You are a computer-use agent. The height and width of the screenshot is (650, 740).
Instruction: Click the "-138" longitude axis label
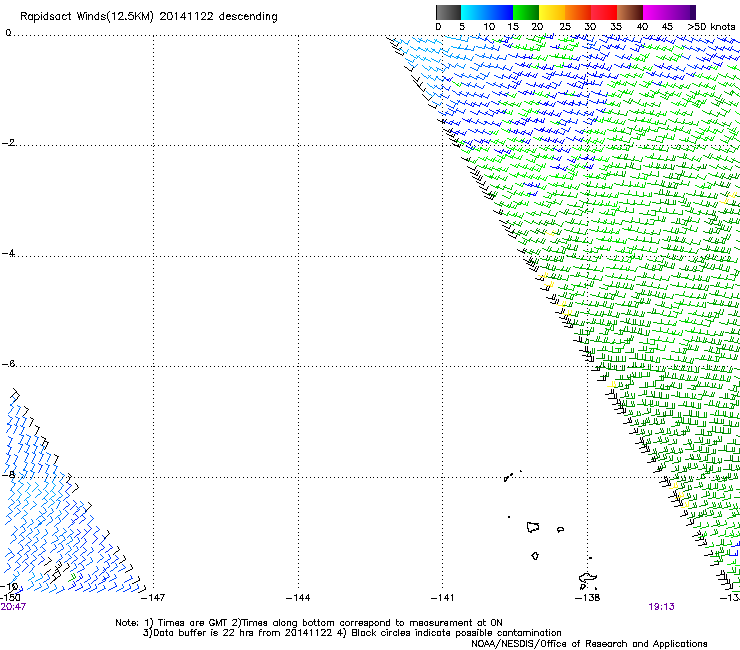(588, 598)
